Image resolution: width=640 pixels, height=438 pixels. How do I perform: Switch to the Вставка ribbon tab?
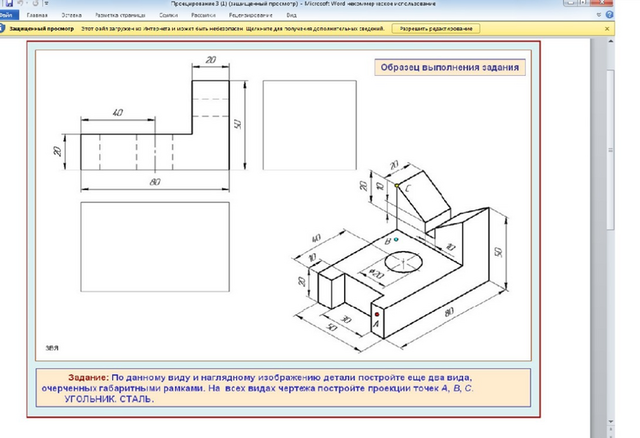click(x=71, y=15)
